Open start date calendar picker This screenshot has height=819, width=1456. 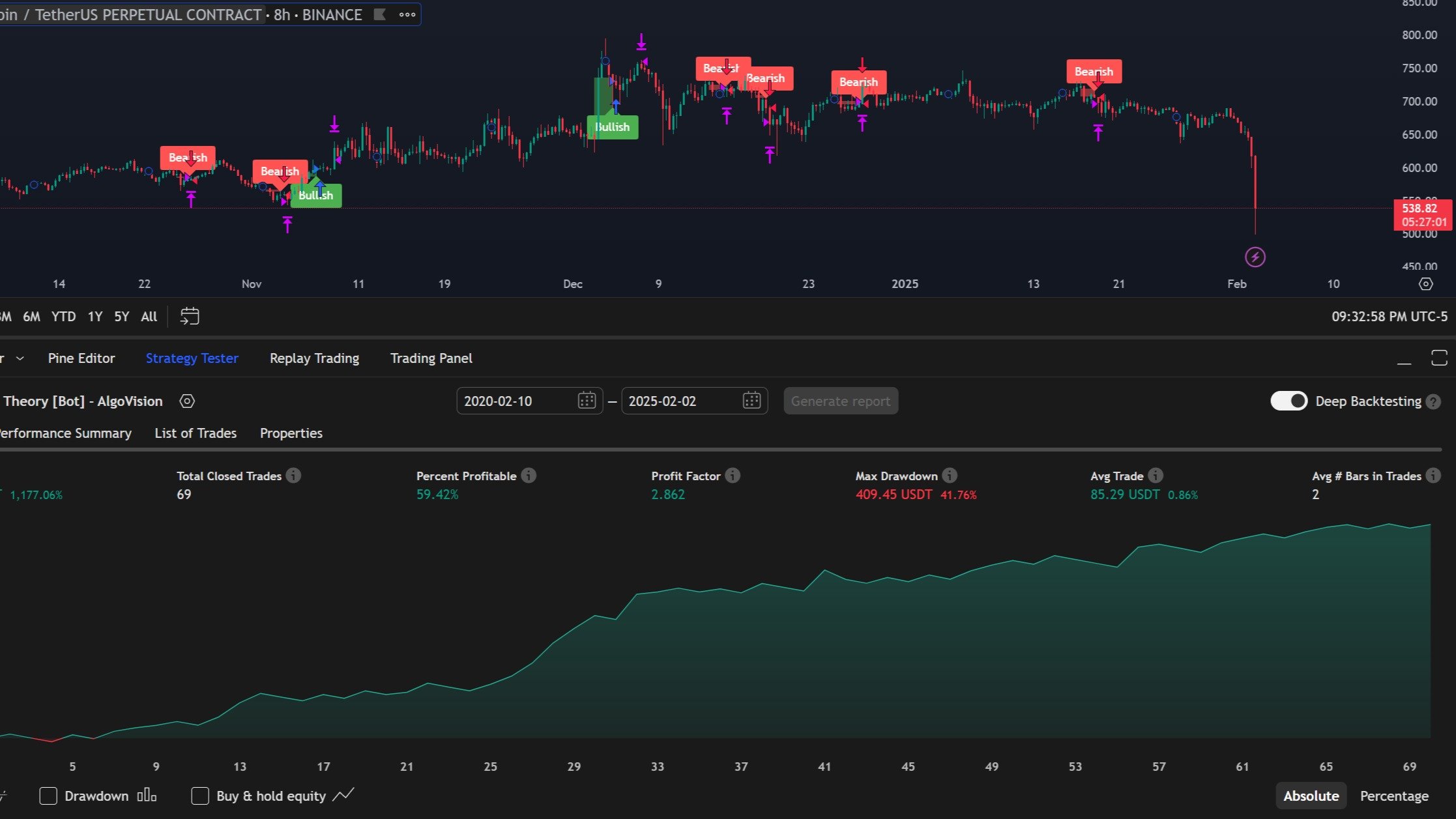(587, 401)
